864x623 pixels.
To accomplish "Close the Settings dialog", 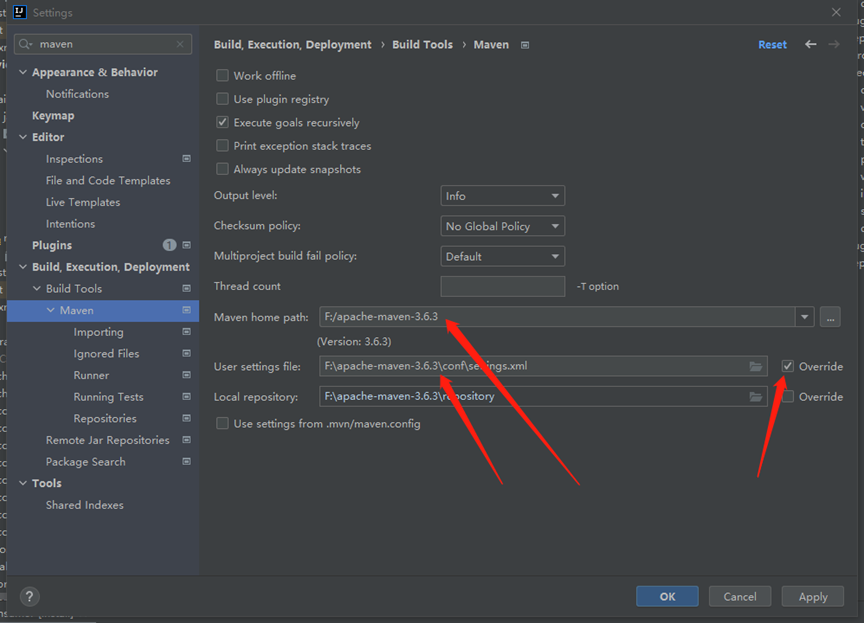I will coord(836,12).
